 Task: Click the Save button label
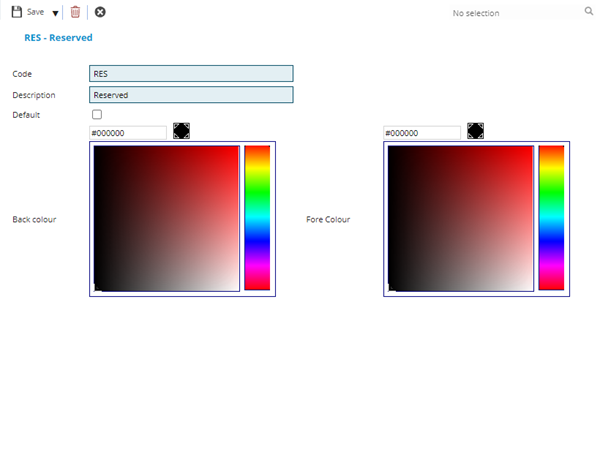36,12
